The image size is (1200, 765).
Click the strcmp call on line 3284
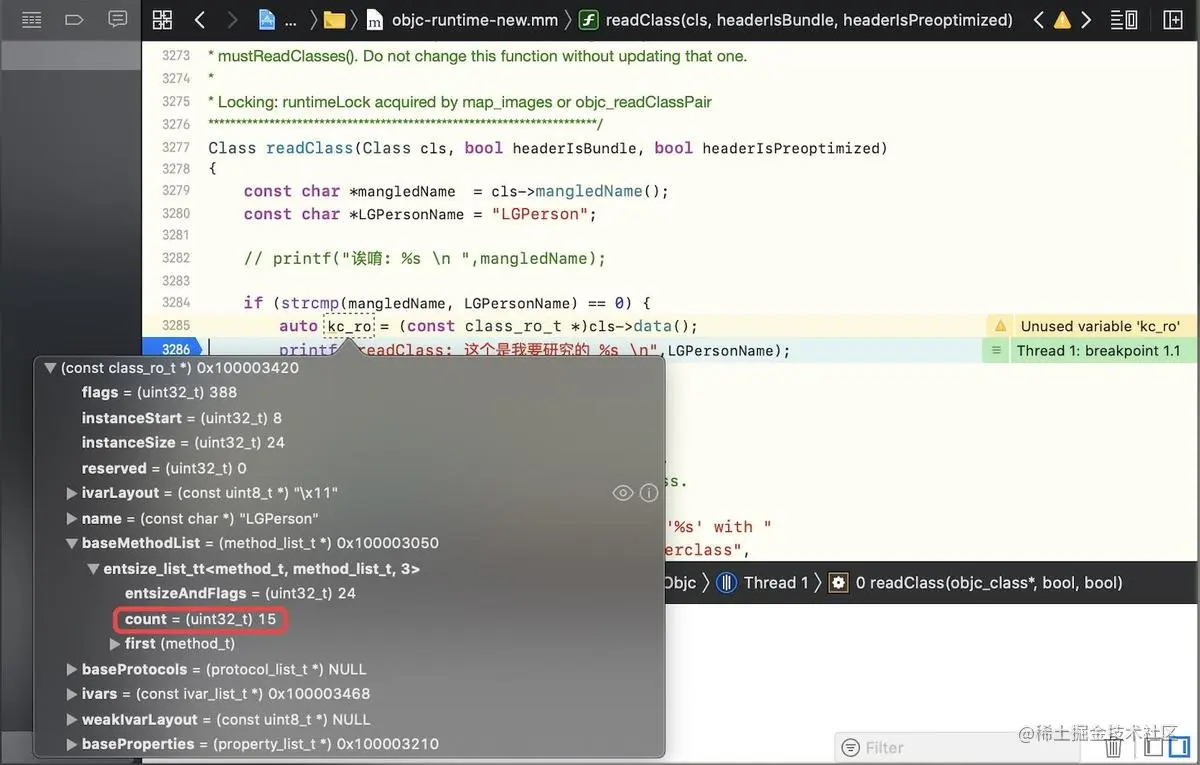pyautogui.click(x=309, y=303)
